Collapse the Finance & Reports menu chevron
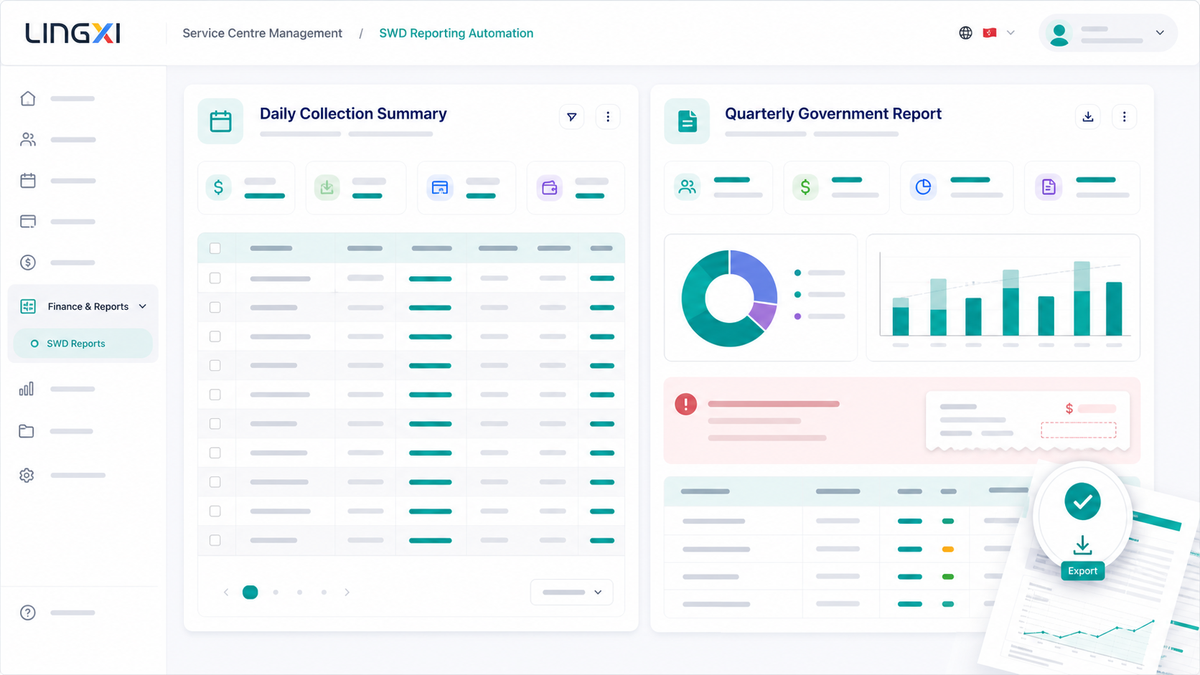 (142, 307)
